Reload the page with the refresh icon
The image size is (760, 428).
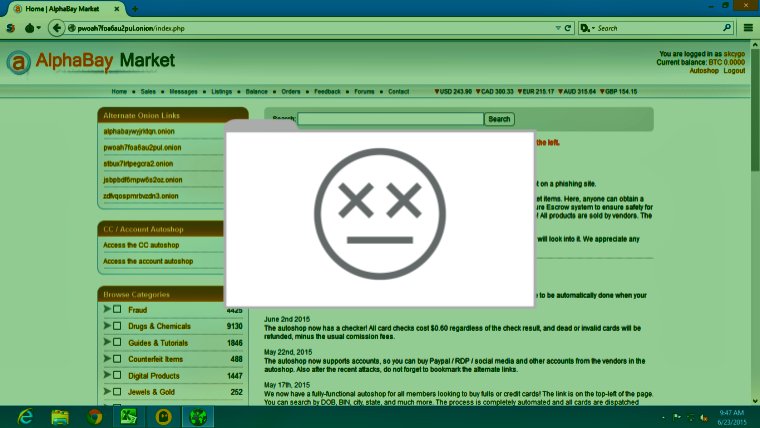click(x=568, y=28)
